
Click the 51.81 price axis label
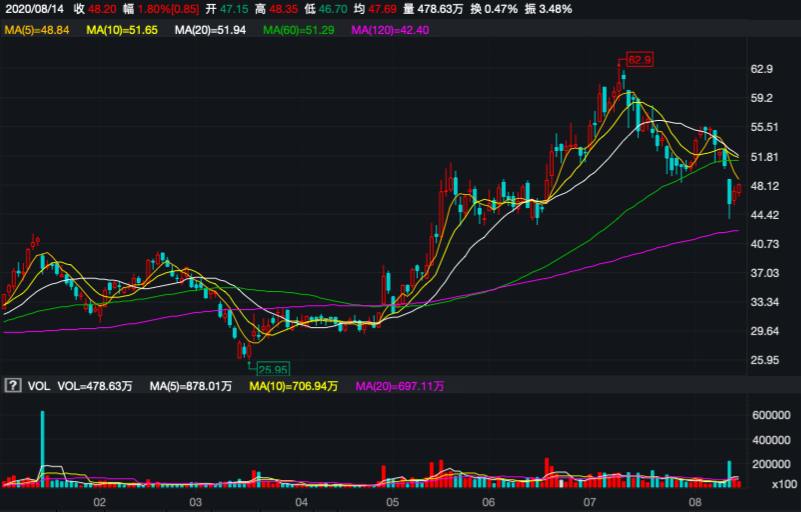[763, 157]
